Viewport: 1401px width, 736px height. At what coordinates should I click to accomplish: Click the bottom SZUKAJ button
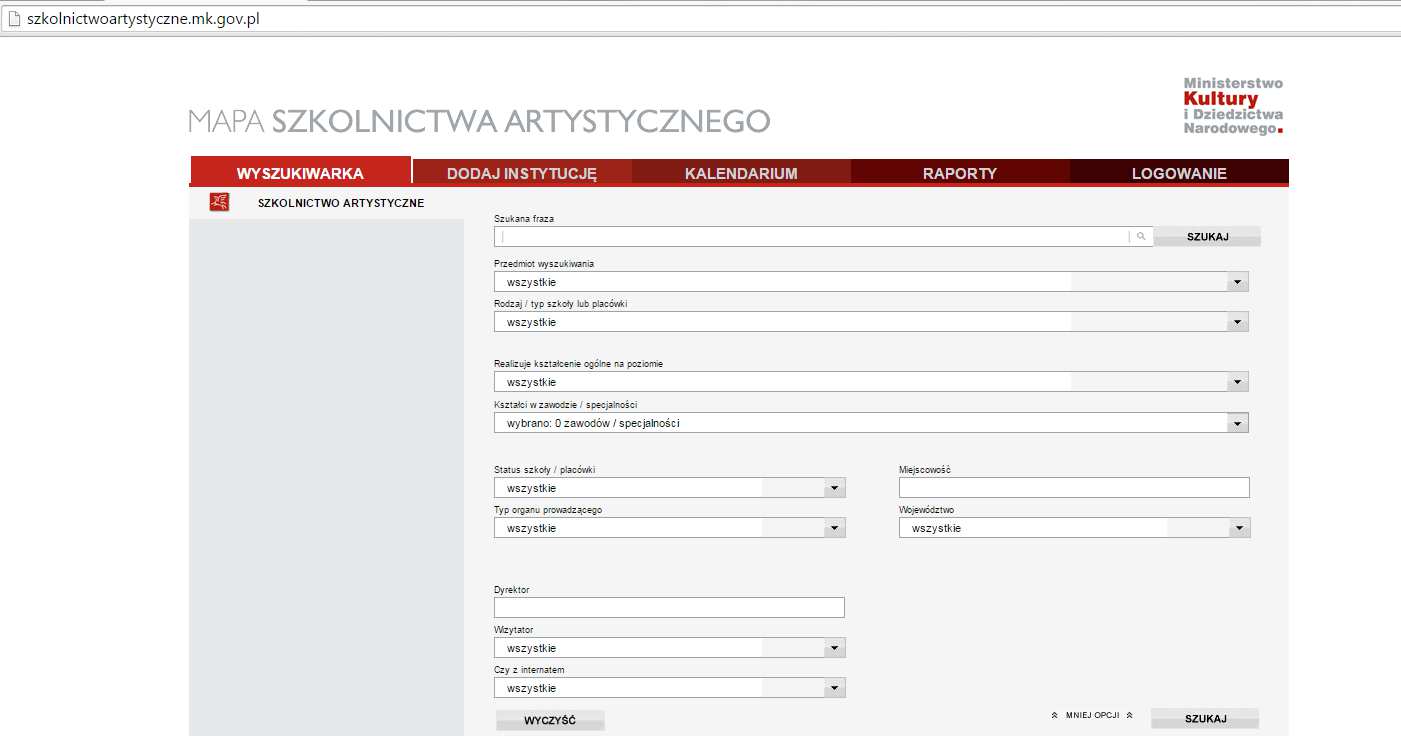click(1205, 719)
